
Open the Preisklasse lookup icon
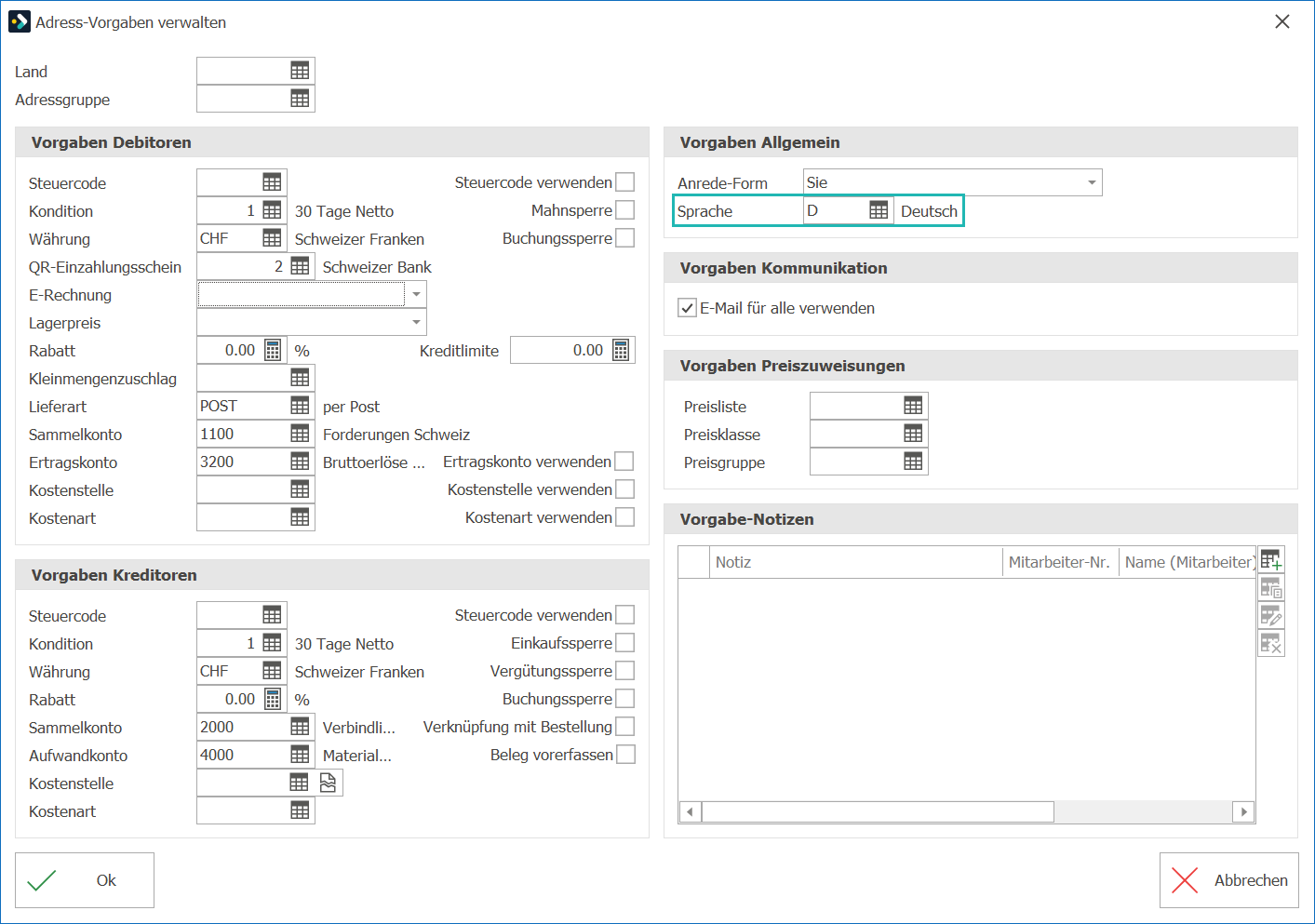pyautogui.click(x=913, y=434)
